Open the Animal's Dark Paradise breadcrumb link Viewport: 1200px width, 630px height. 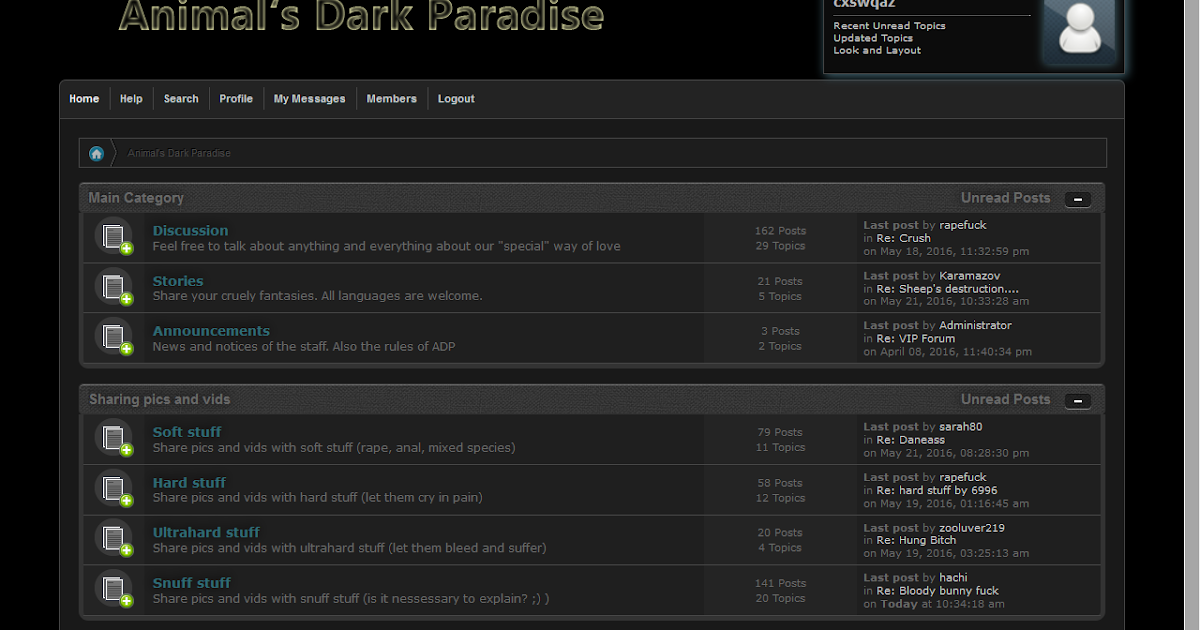click(178, 152)
